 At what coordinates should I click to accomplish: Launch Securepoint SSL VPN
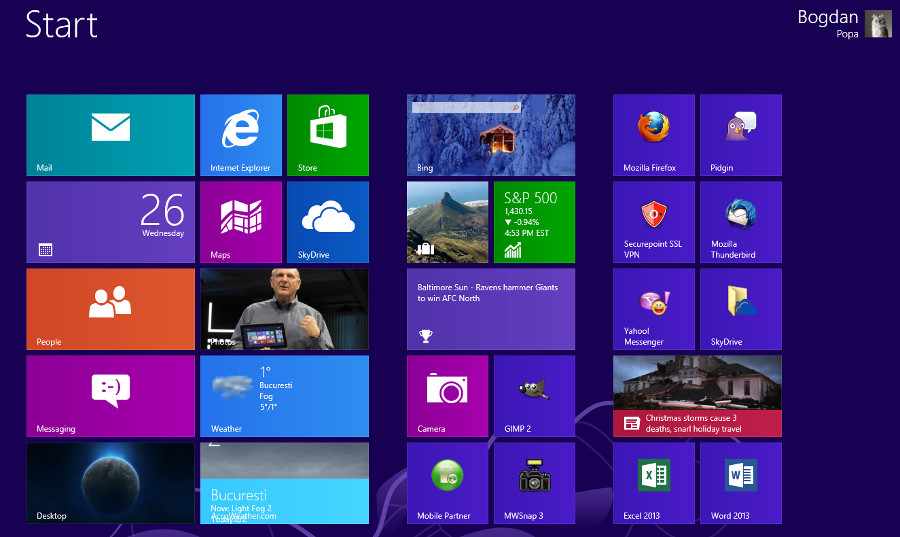pos(654,222)
